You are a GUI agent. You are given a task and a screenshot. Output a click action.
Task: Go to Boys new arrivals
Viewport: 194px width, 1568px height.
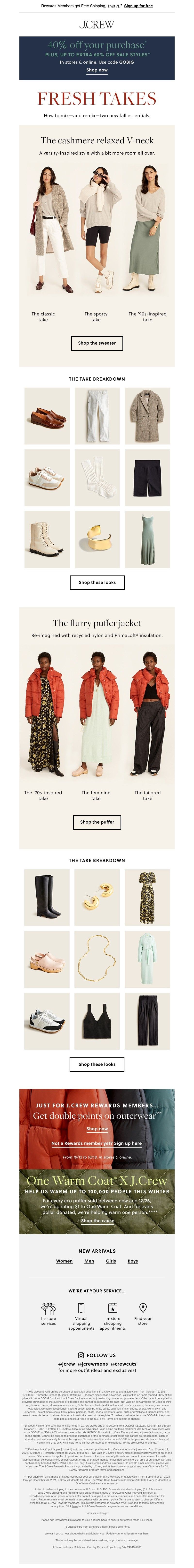tap(133, 1261)
